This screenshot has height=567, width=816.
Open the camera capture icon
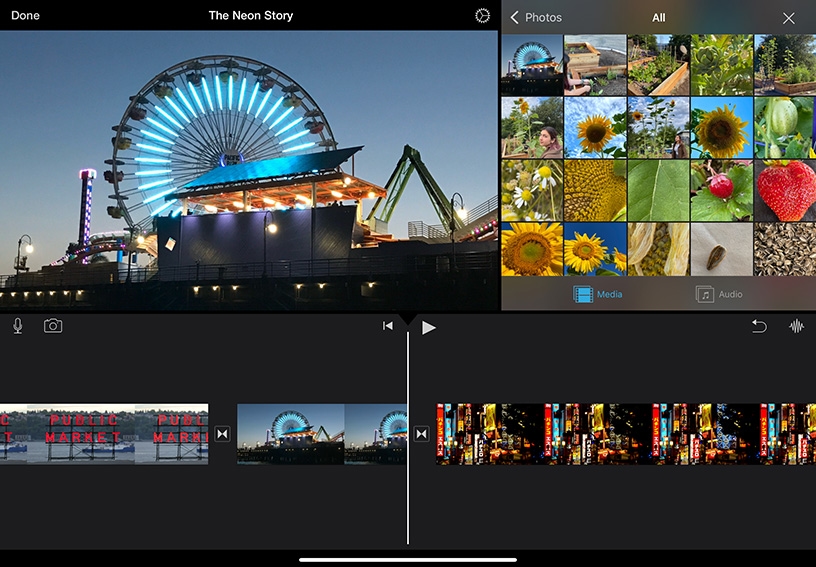53,326
